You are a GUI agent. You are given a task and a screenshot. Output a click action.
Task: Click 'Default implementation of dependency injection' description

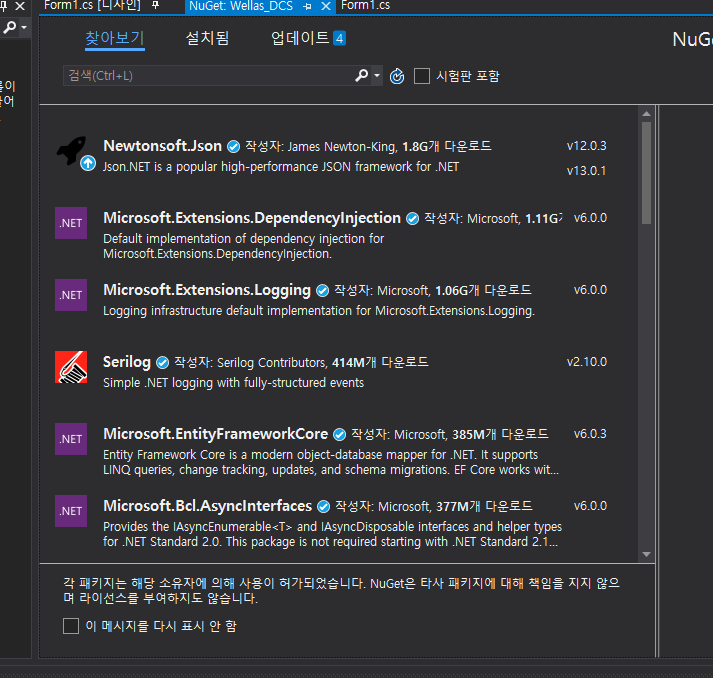click(244, 246)
